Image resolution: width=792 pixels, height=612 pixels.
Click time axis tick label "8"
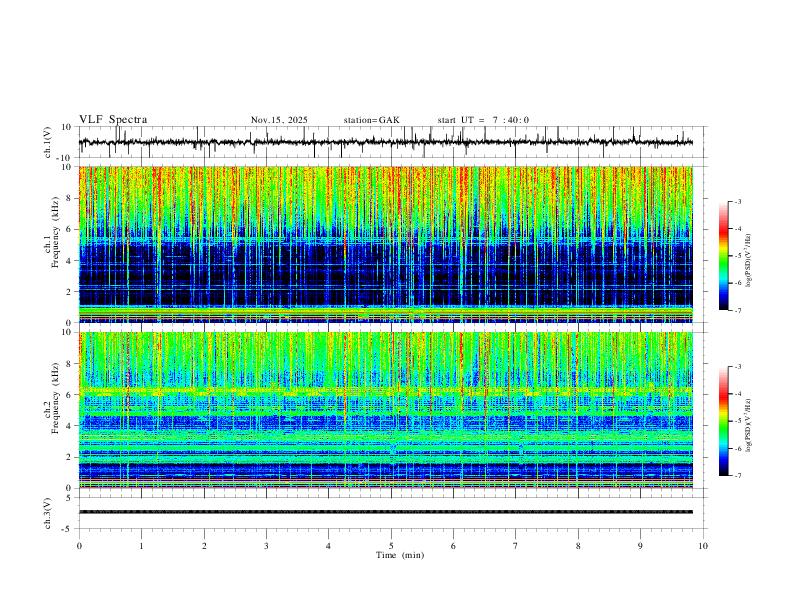point(578,546)
